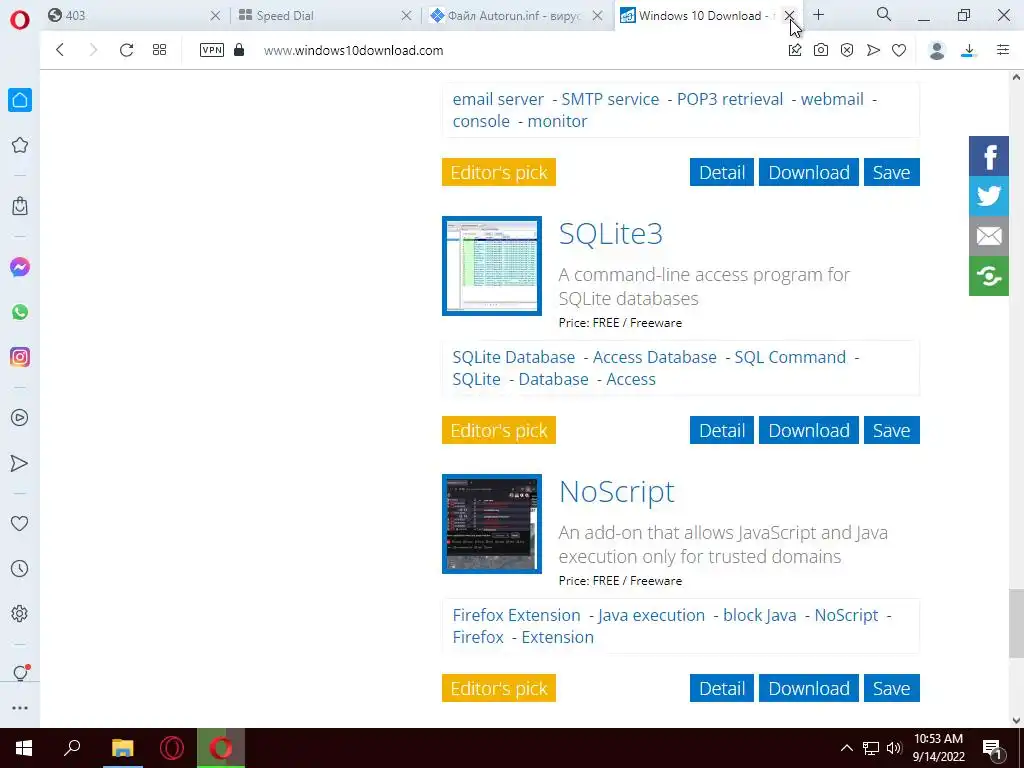
Task: Follow the Firefox Extension tag link
Action: tap(516, 615)
